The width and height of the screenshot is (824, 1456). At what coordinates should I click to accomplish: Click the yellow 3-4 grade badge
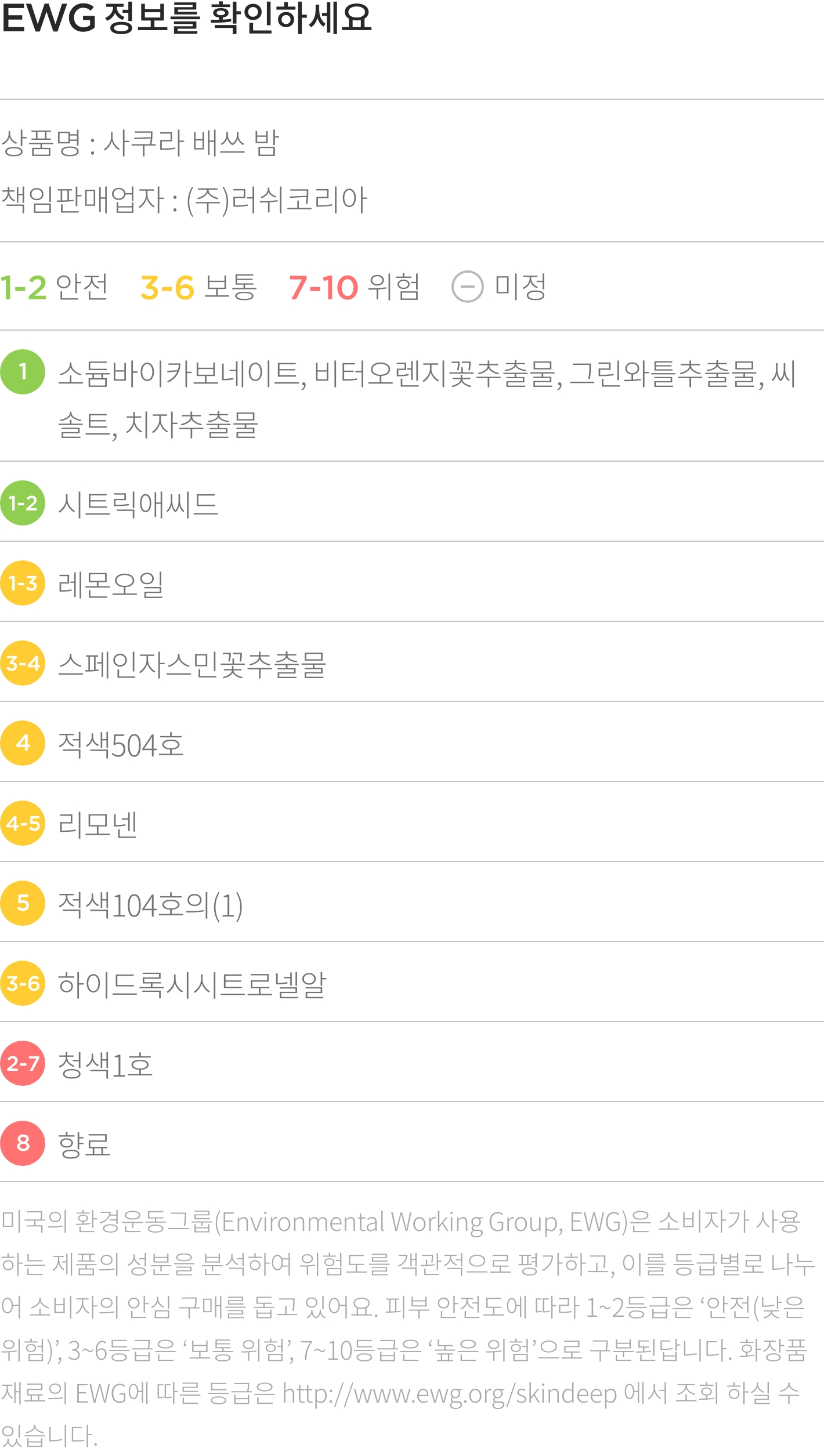[x=23, y=663]
